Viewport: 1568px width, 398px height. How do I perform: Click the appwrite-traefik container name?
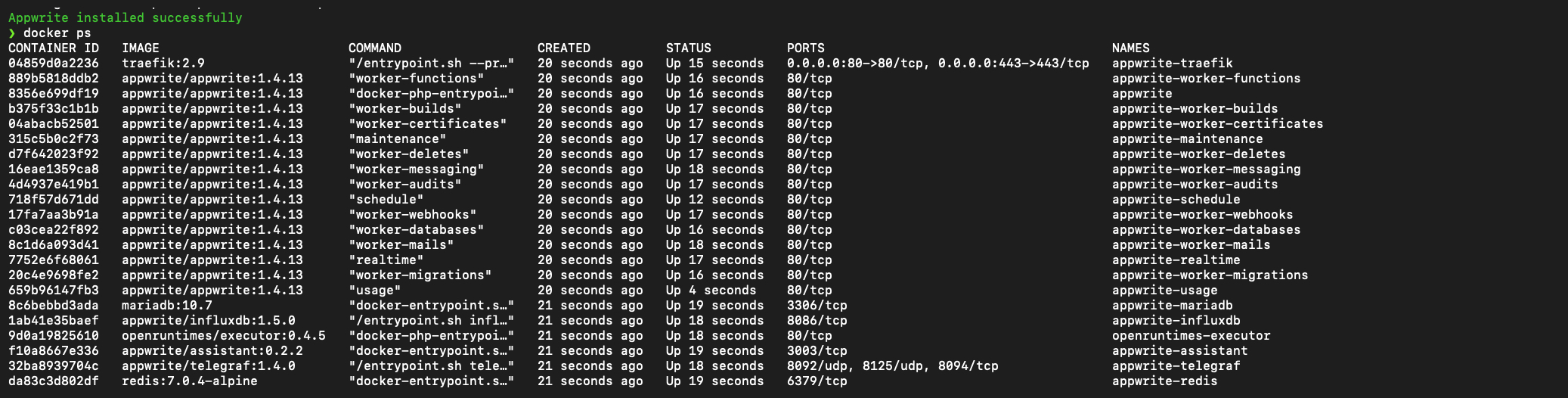click(x=1172, y=64)
